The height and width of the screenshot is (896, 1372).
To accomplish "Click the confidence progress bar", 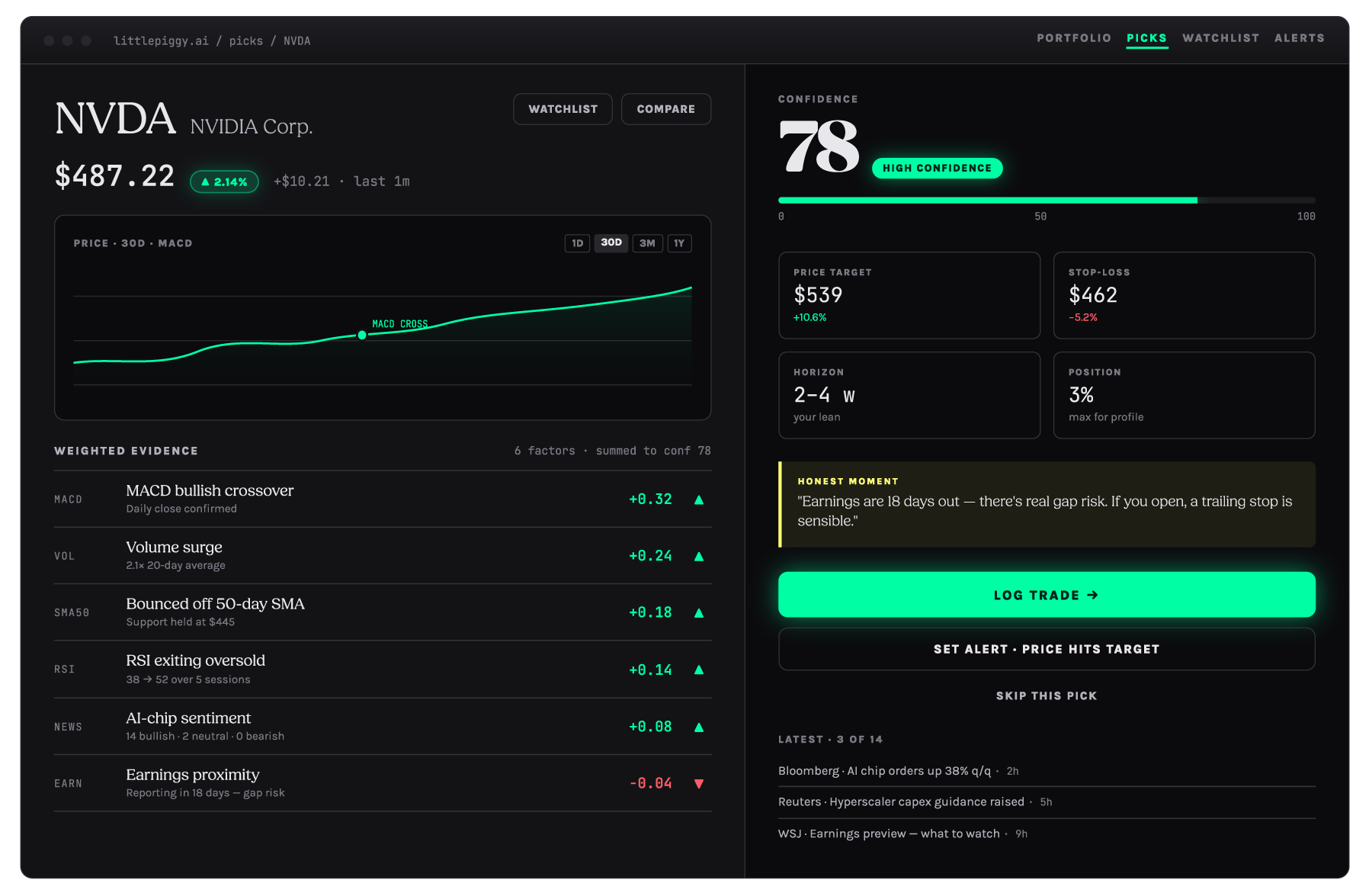I will (1047, 201).
